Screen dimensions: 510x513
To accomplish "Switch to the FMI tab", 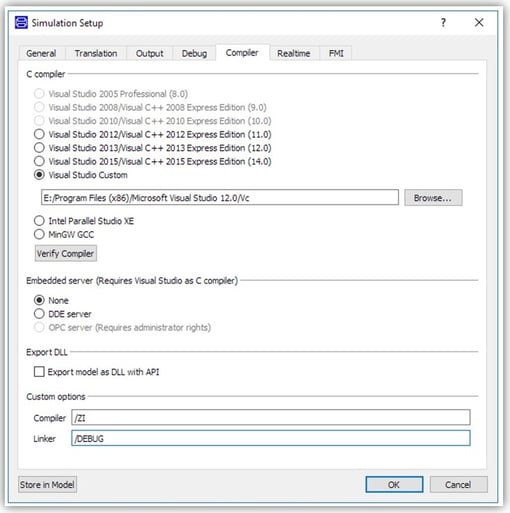I will [x=336, y=53].
